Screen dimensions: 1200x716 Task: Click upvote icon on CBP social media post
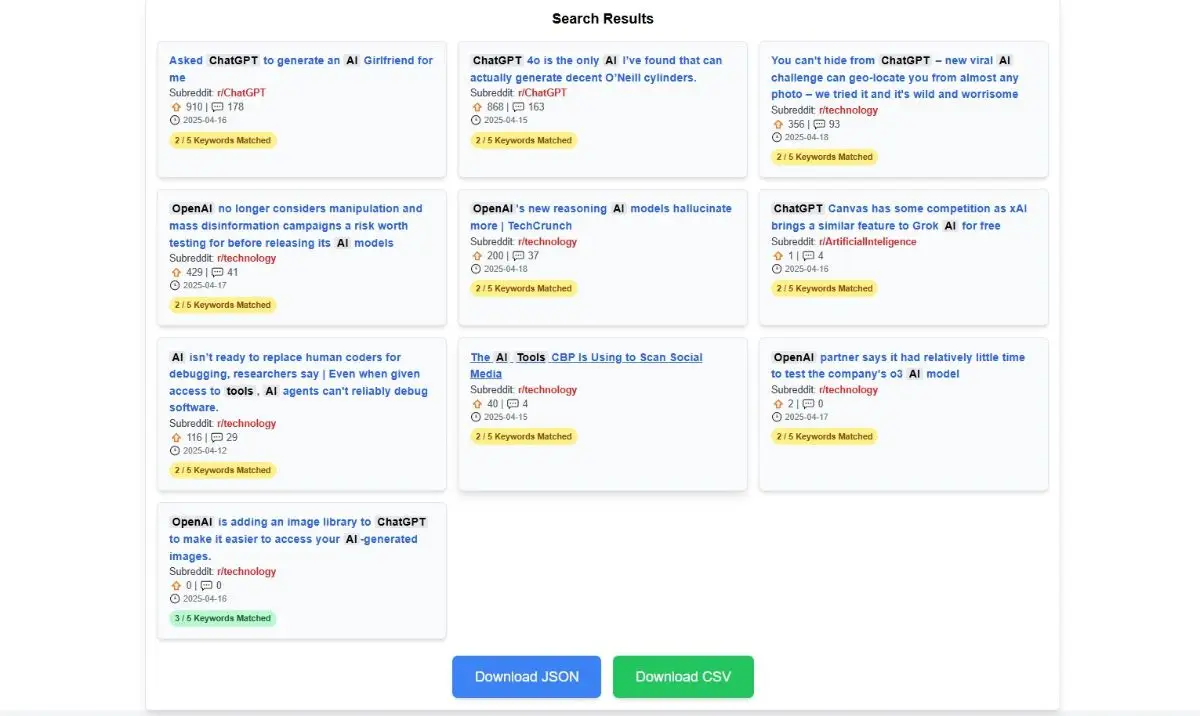point(476,404)
